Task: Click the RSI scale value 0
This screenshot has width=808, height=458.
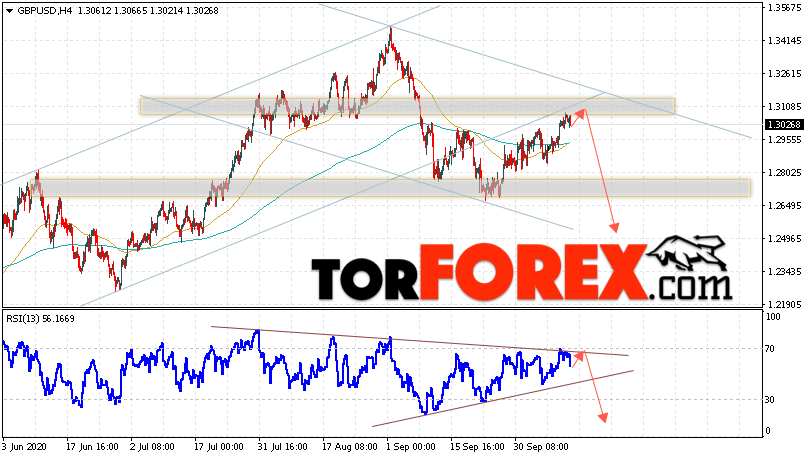Action: 768,431
